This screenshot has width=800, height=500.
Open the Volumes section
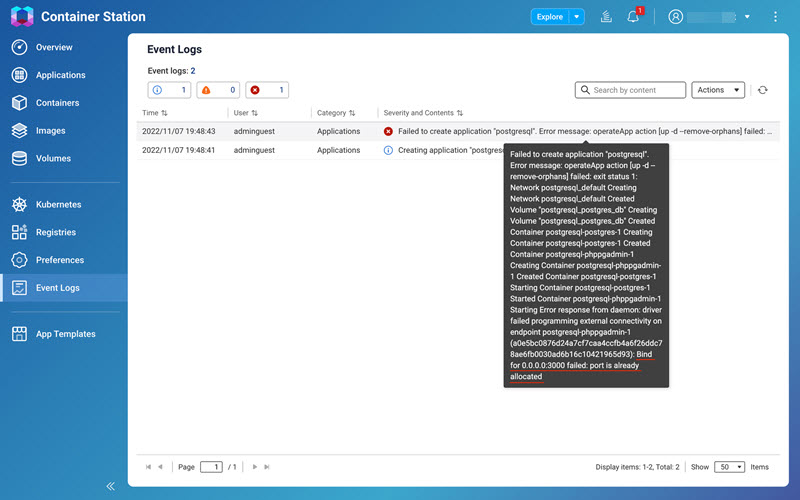[53, 158]
